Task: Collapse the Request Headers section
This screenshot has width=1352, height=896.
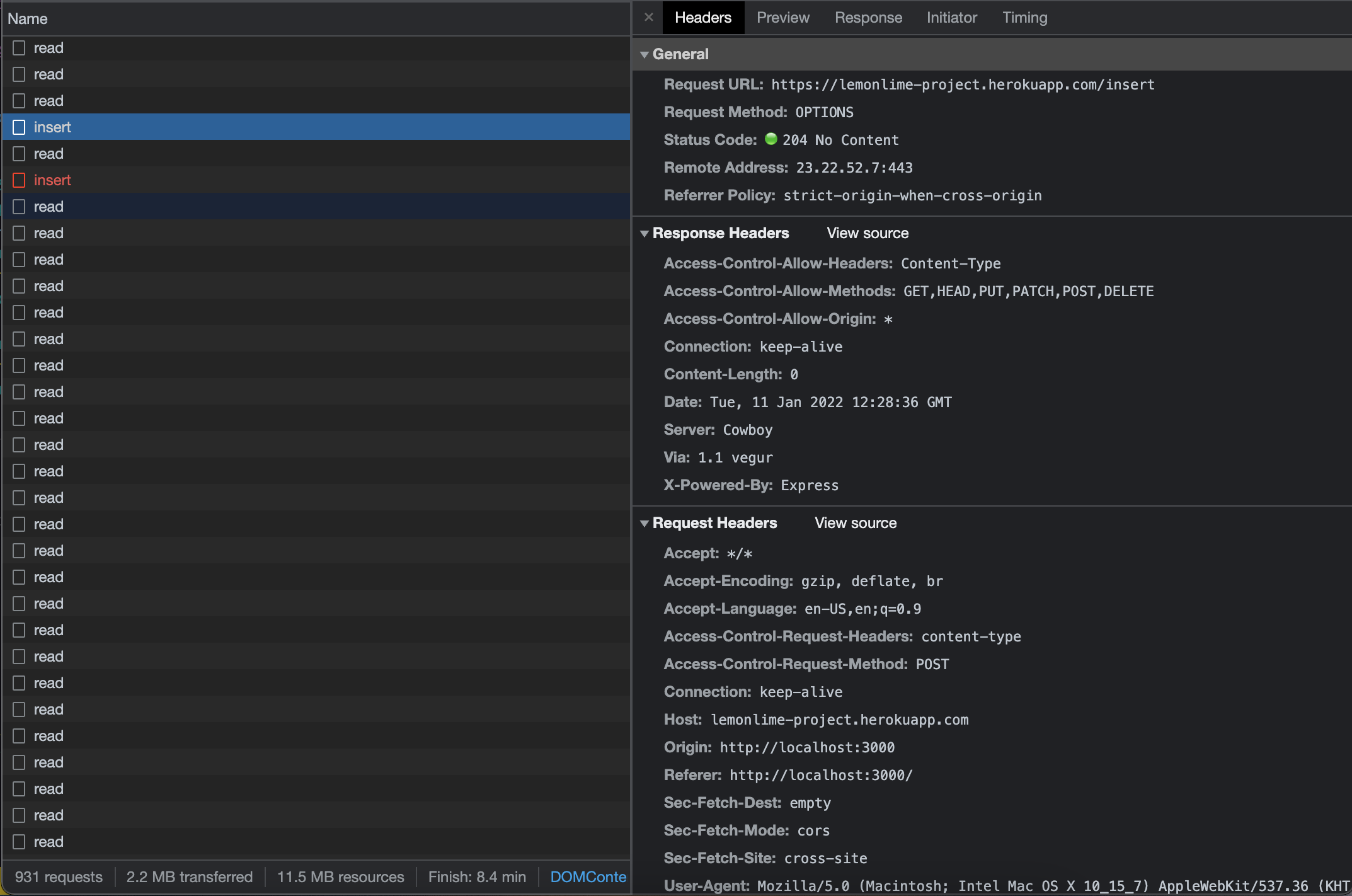Action: click(644, 523)
